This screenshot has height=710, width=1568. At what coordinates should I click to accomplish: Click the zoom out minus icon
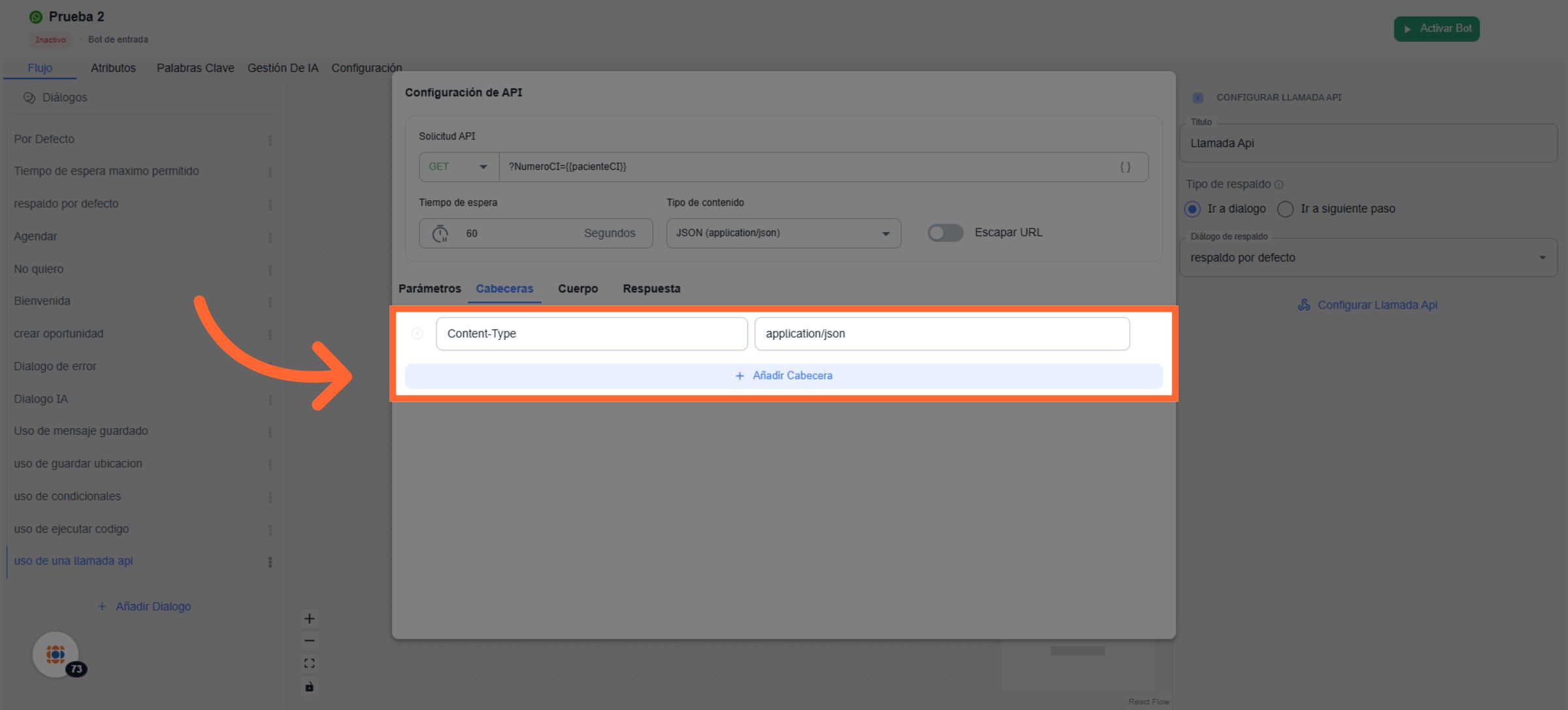[x=309, y=641]
